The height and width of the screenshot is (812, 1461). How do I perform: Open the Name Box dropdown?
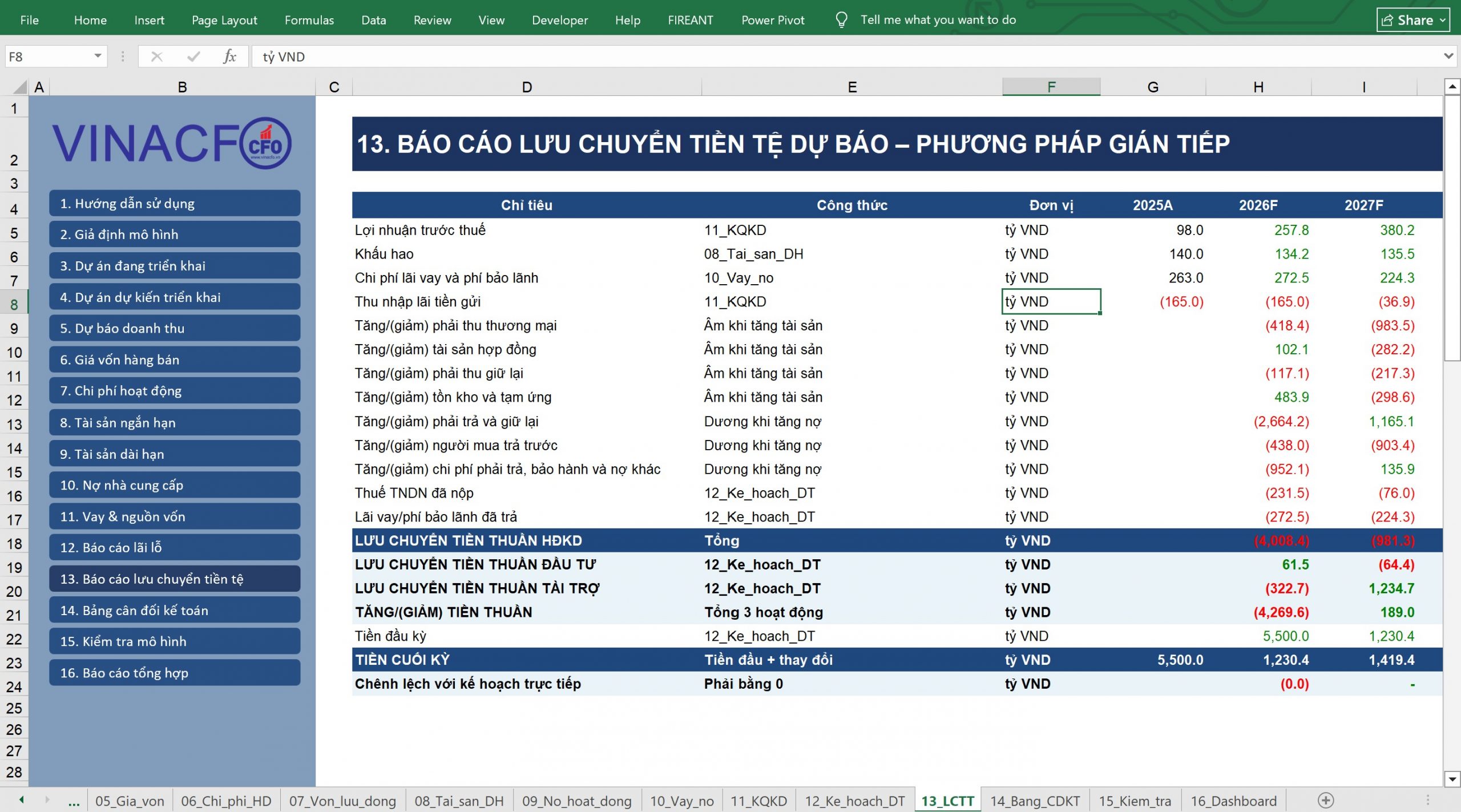(x=98, y=56)
